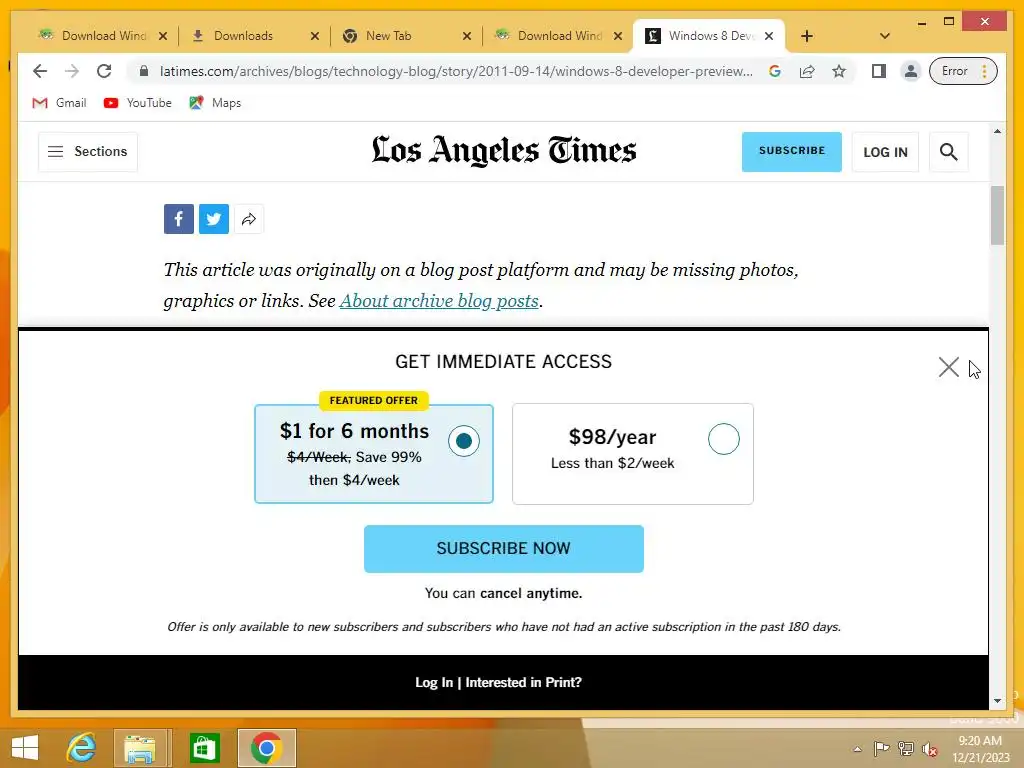Open Sections hamburger menu
Image resolution: width=1024 pixels, height=768 pixels.
[x=88, y=152]
